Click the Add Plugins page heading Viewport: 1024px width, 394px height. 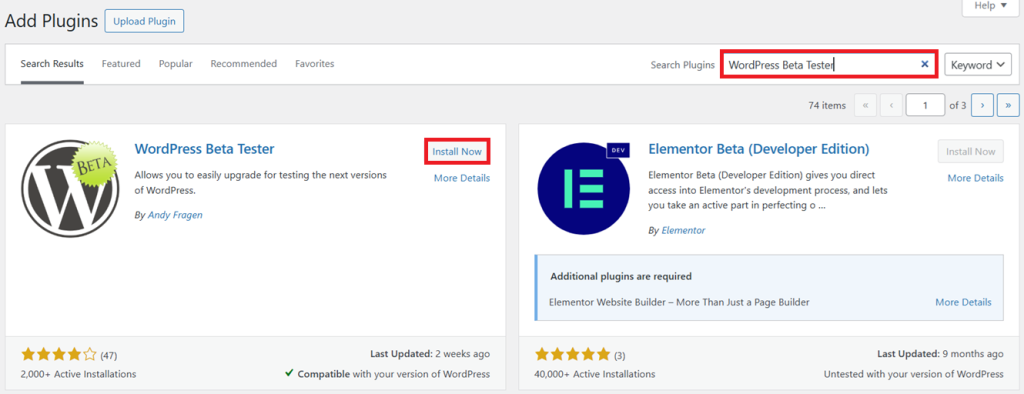52,21
